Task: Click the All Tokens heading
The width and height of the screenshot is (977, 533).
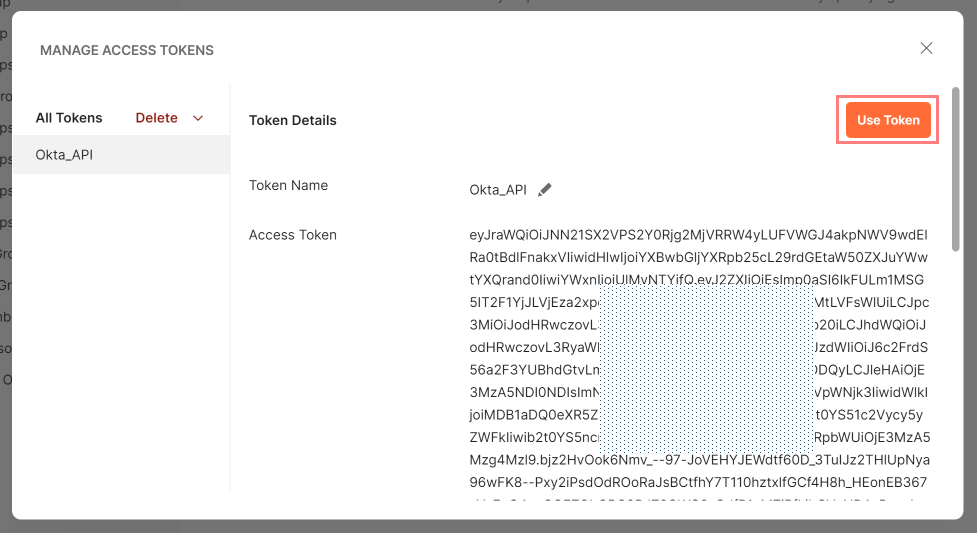Action: tap(69, 118)
